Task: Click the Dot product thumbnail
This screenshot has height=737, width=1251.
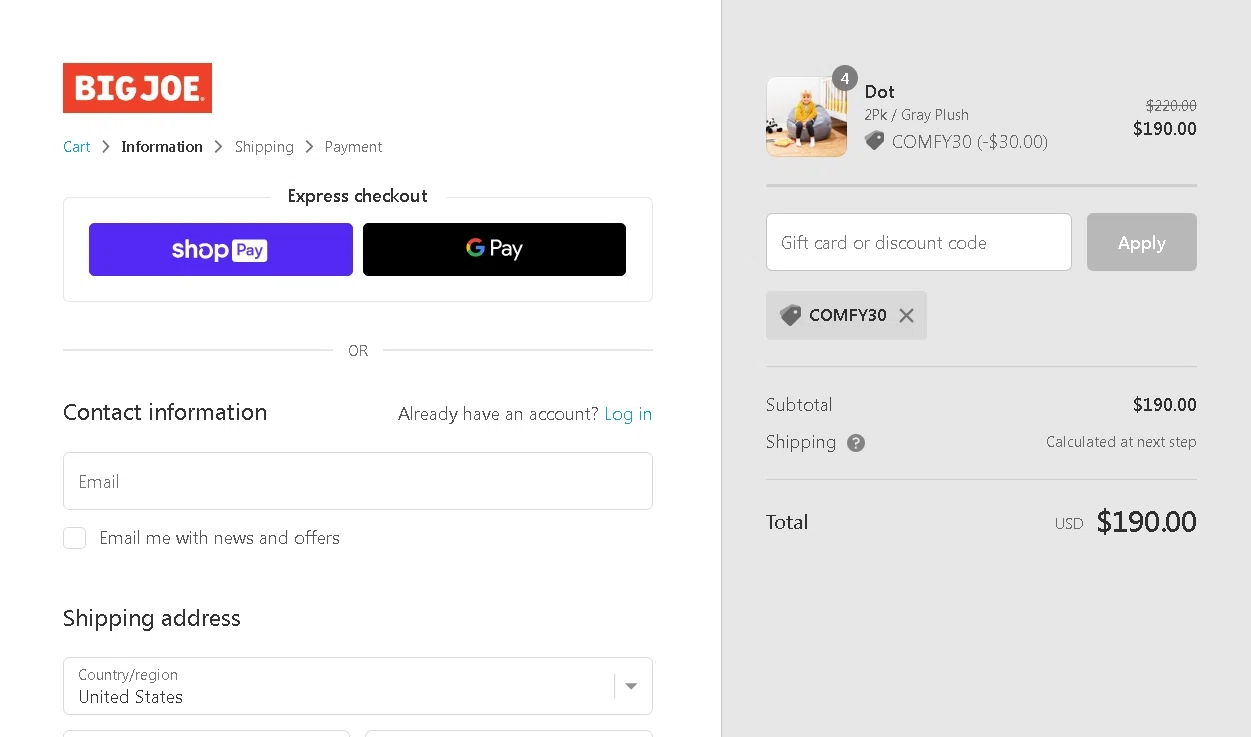Action: [806, 117]
